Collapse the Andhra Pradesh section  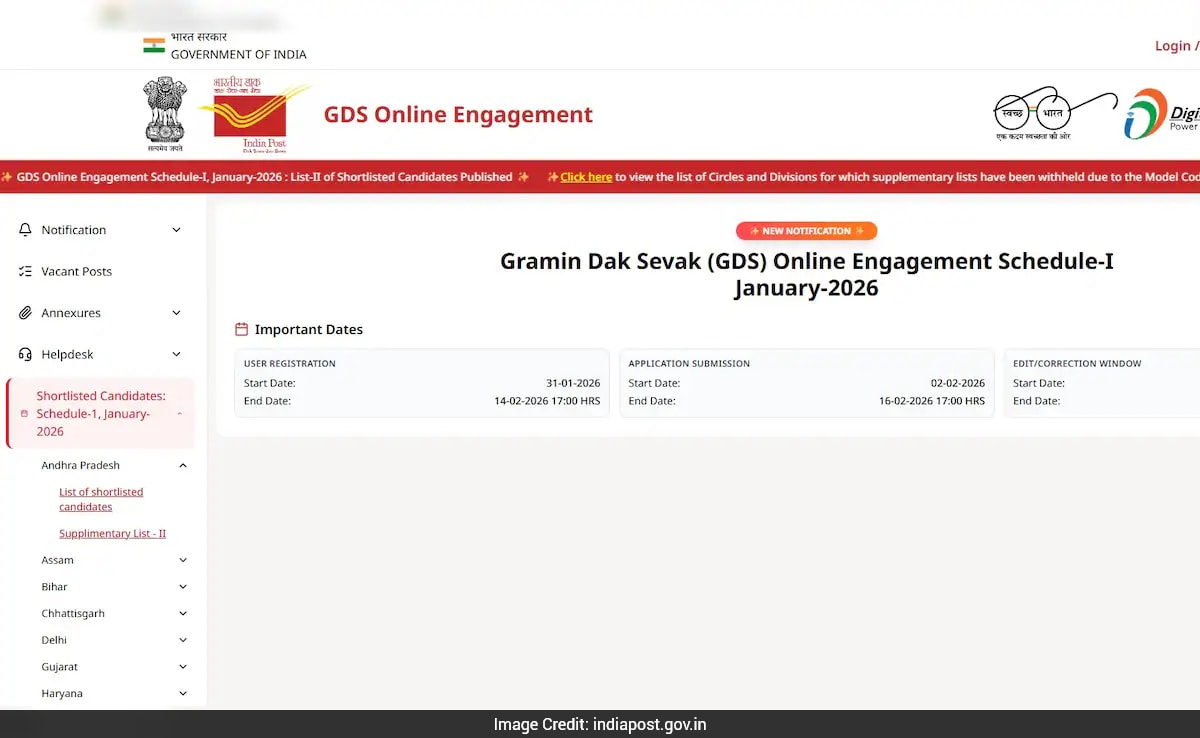(182, 464)
